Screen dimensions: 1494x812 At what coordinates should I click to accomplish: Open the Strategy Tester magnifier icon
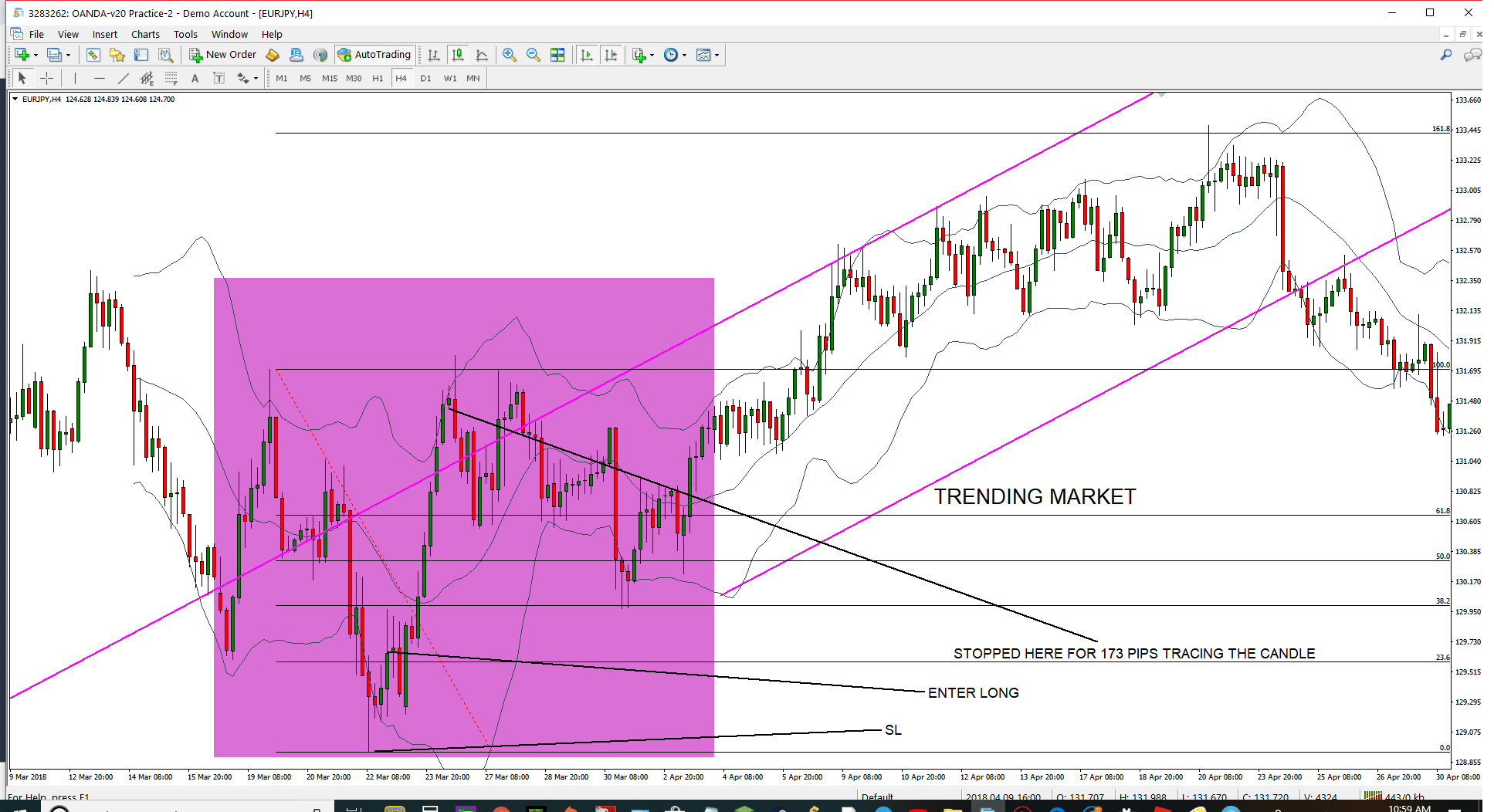point(165,55)
